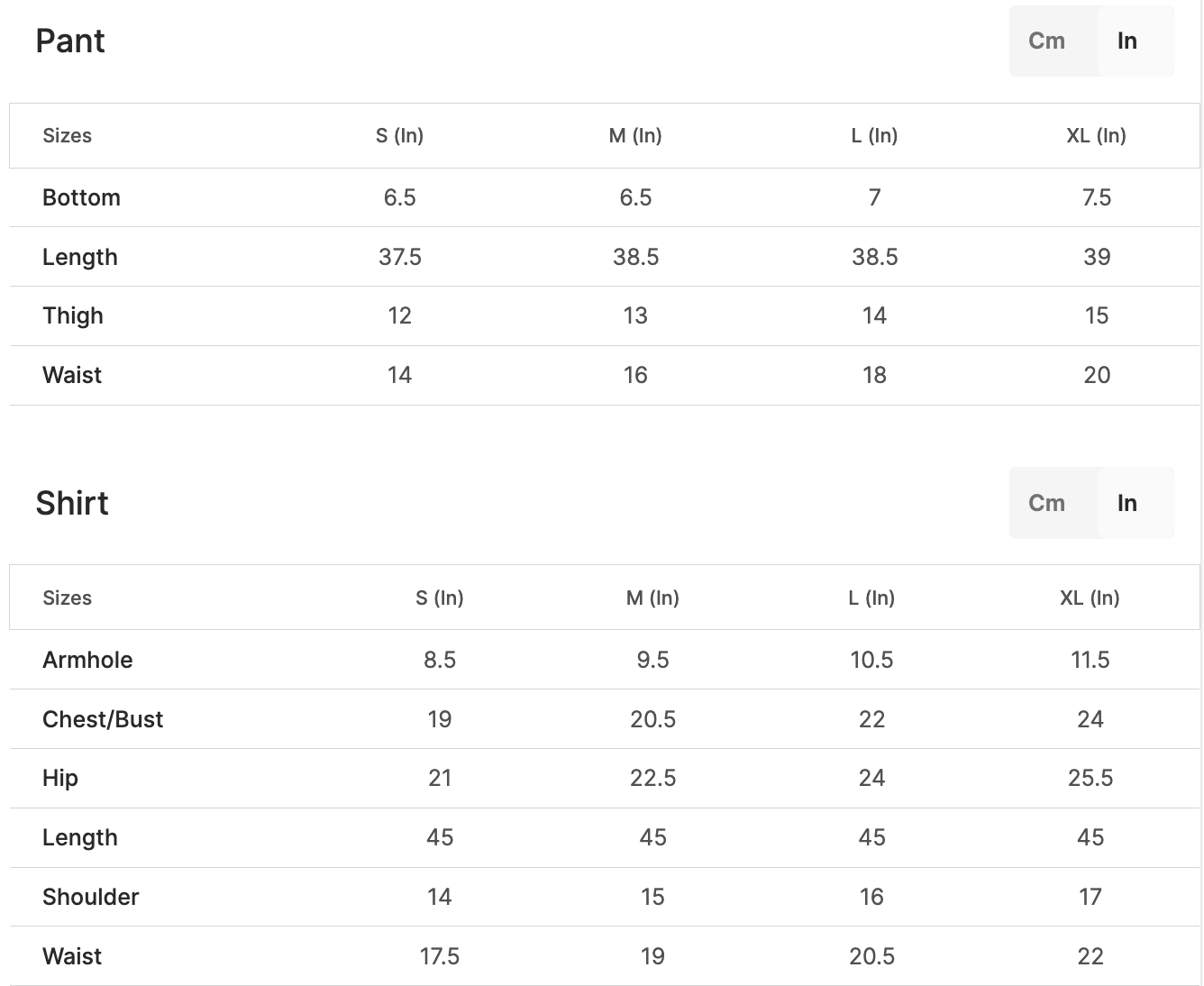Click the M (In) header in Shirt table

[652, 598]
